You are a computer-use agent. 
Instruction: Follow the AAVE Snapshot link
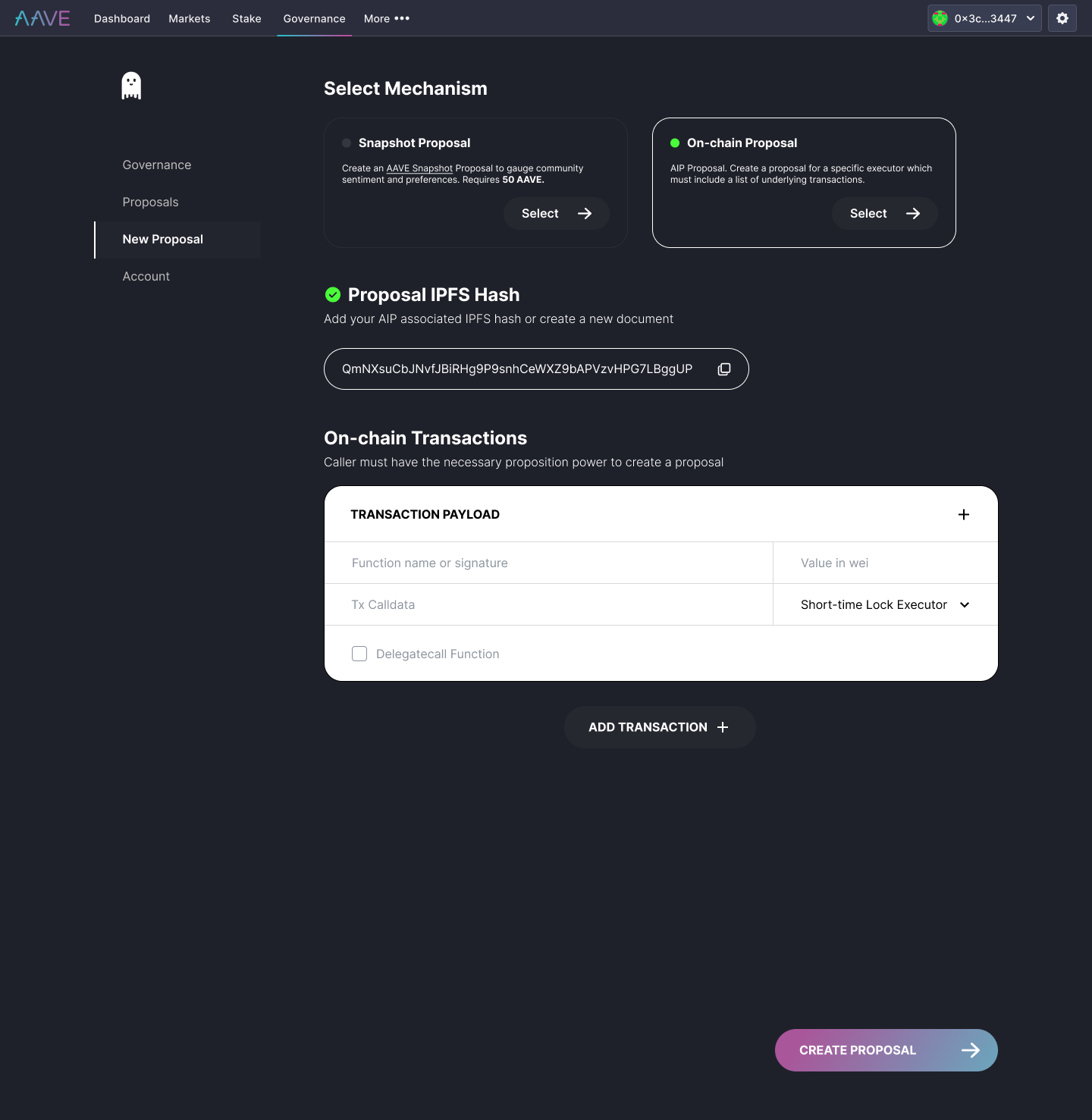419,168
